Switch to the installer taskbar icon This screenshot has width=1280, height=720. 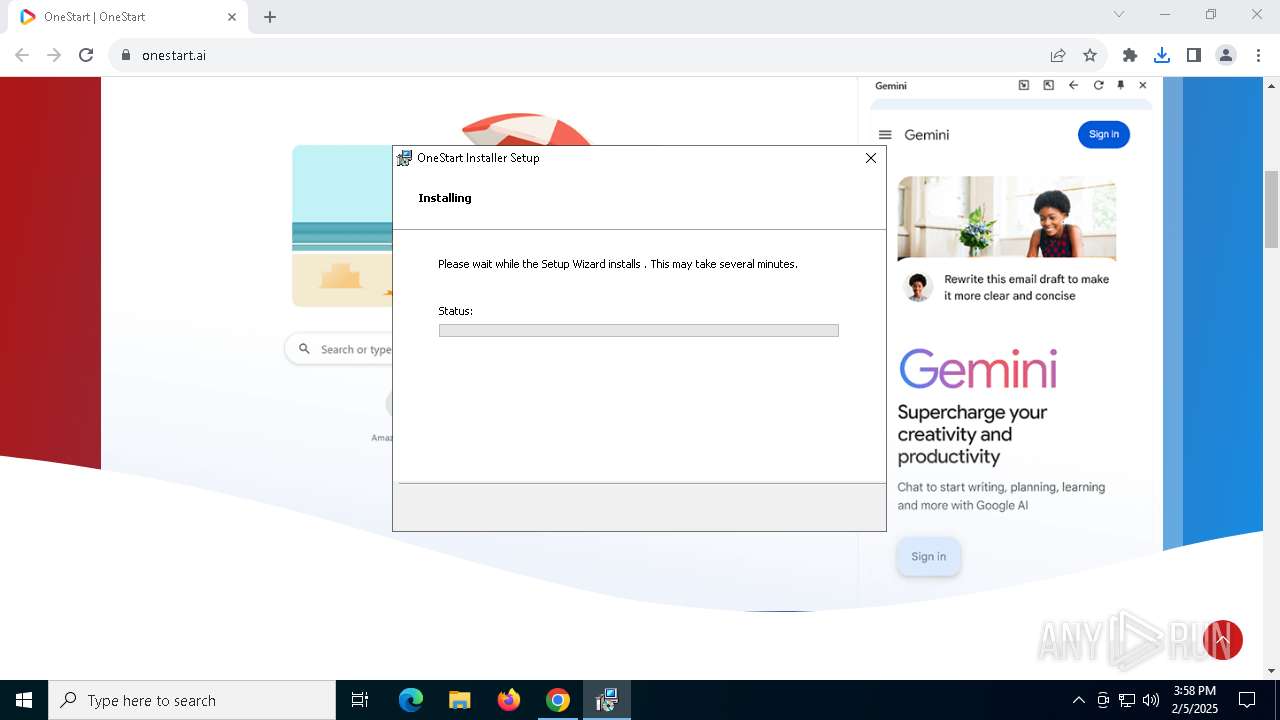tap(606, 700)
